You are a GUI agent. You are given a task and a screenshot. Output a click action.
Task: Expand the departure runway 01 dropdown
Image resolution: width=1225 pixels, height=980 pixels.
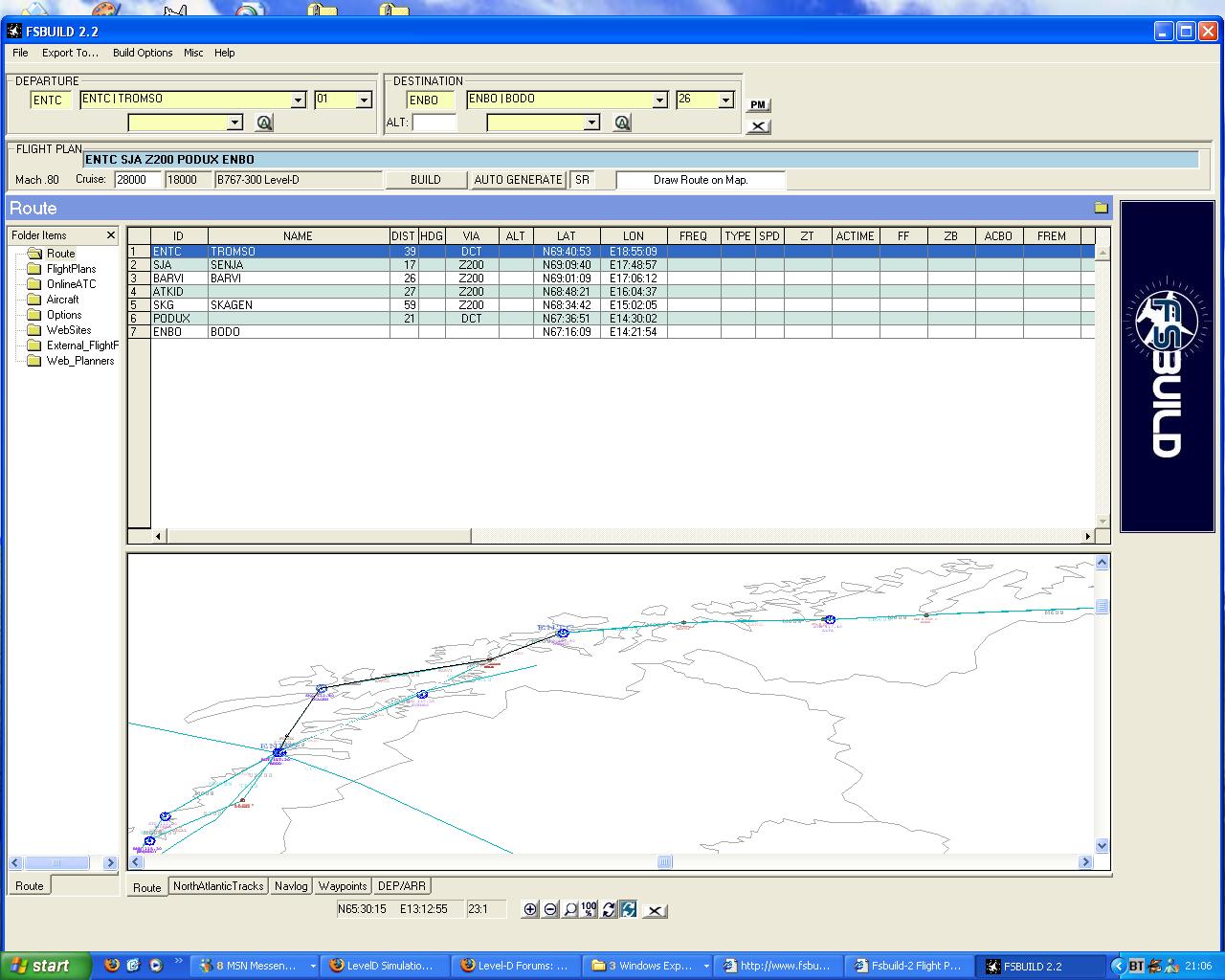(364, 100)
